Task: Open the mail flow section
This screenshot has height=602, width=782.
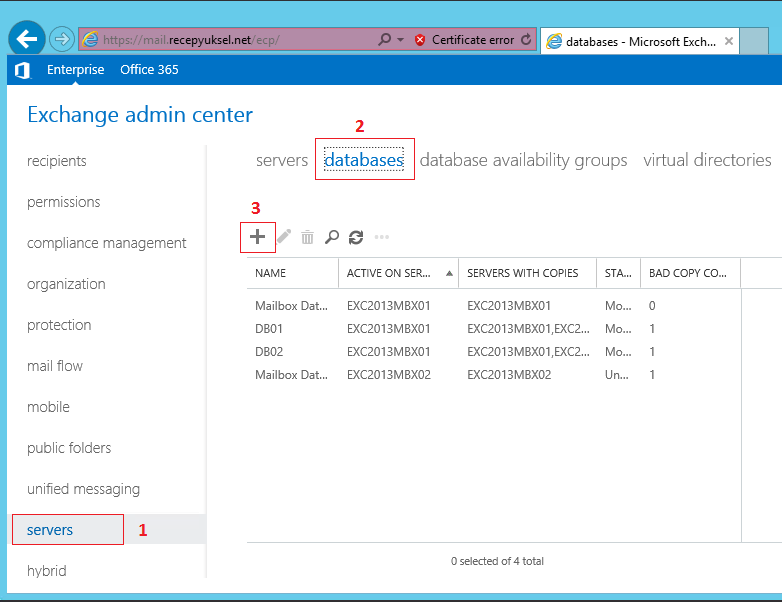Action: coord(55,366)
